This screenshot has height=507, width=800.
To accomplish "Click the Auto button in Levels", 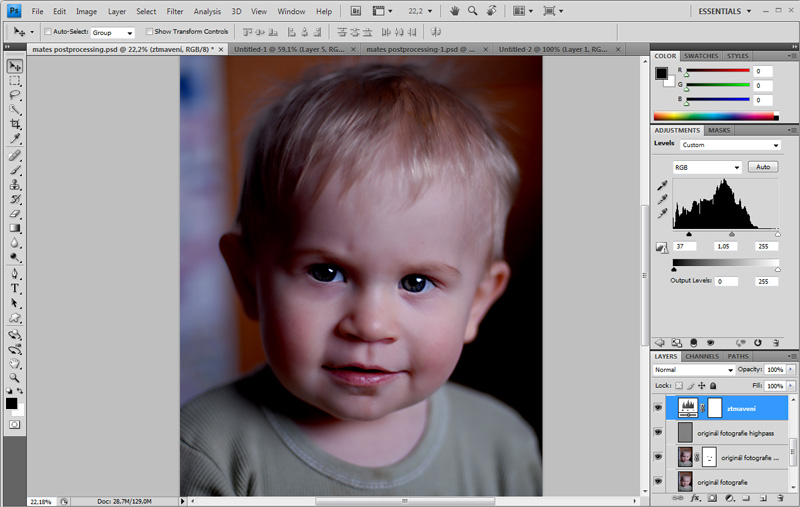I will 762,167.
